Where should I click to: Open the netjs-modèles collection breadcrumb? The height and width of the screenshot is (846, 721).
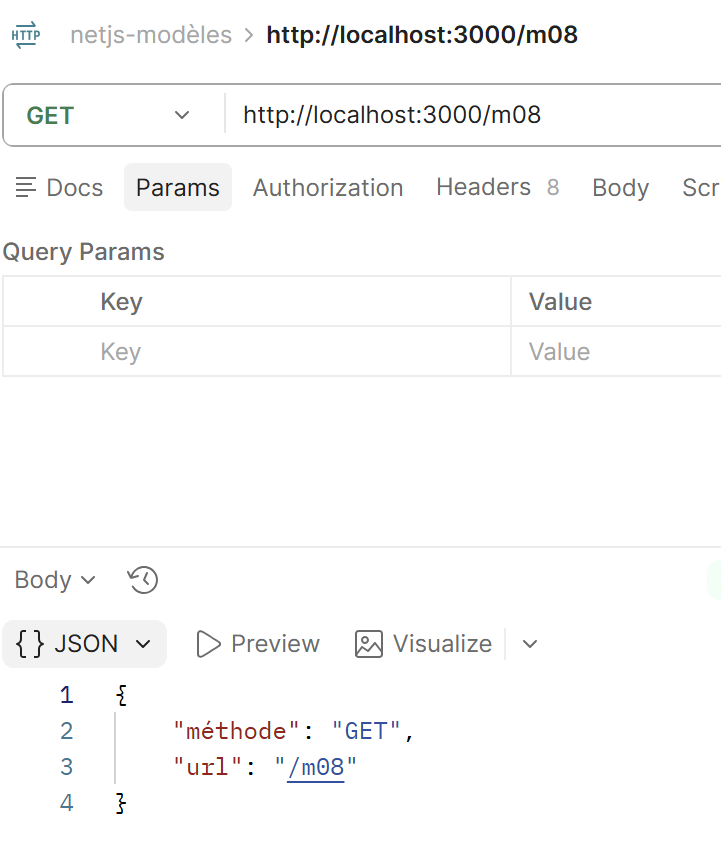(151, 35)
